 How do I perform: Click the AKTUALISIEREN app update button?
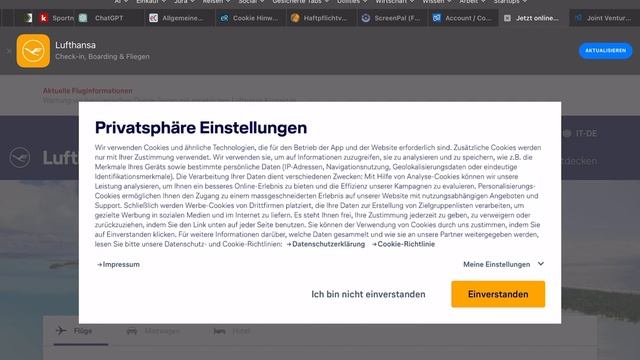[x=605, y=51]
